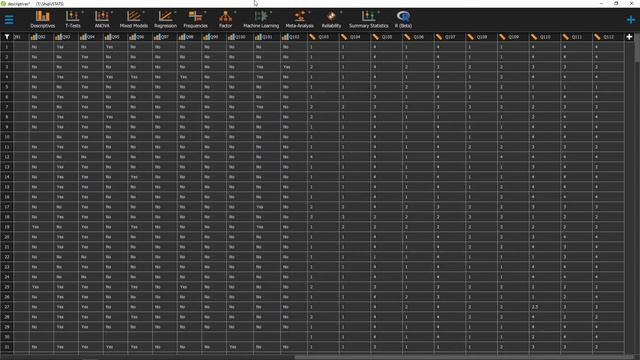Screen dimensions: 640x360
Task: Open the T-Tests module menu
Action: [x=73, y=19]
